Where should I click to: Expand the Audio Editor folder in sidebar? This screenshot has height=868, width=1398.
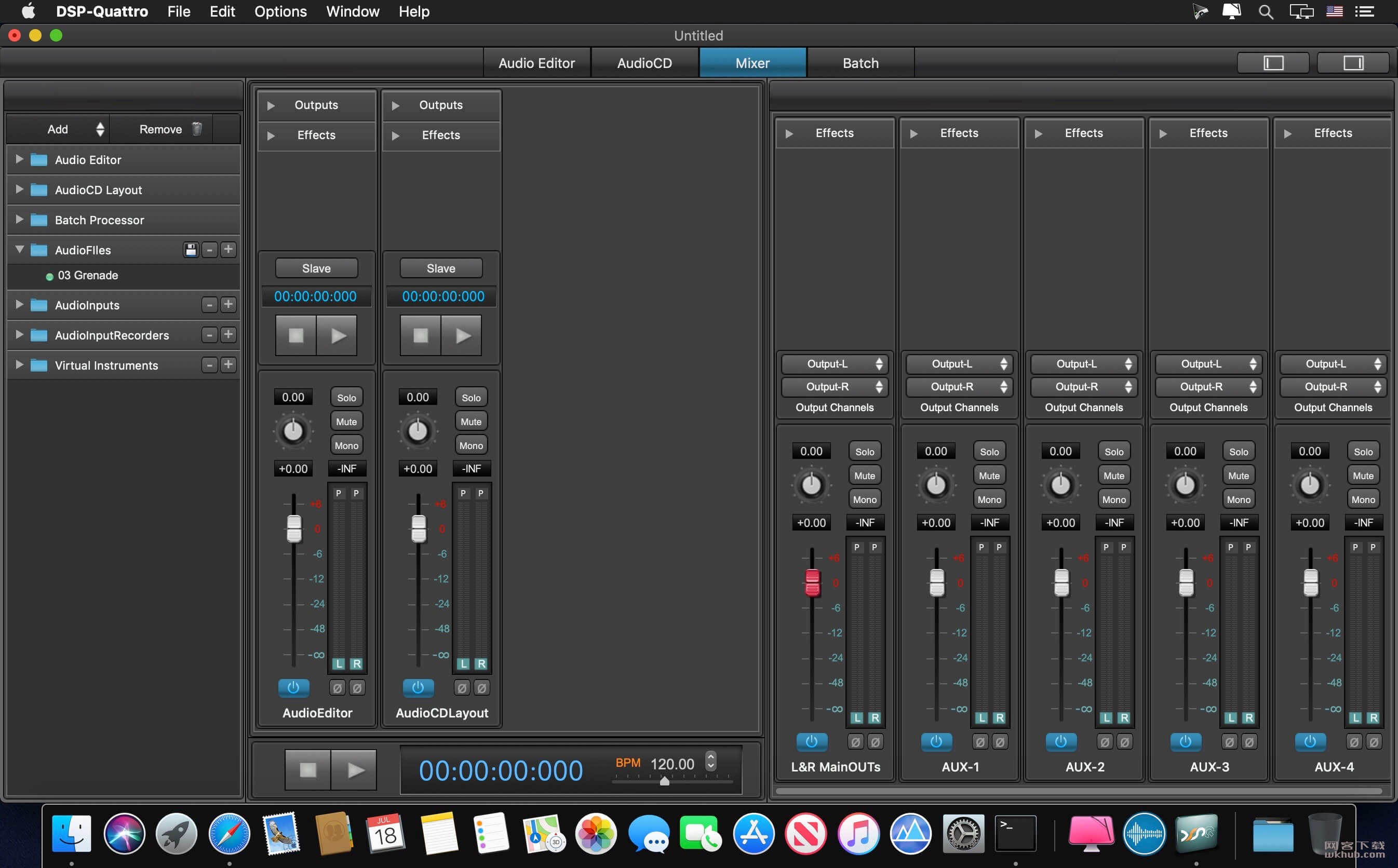coord(19,159)
